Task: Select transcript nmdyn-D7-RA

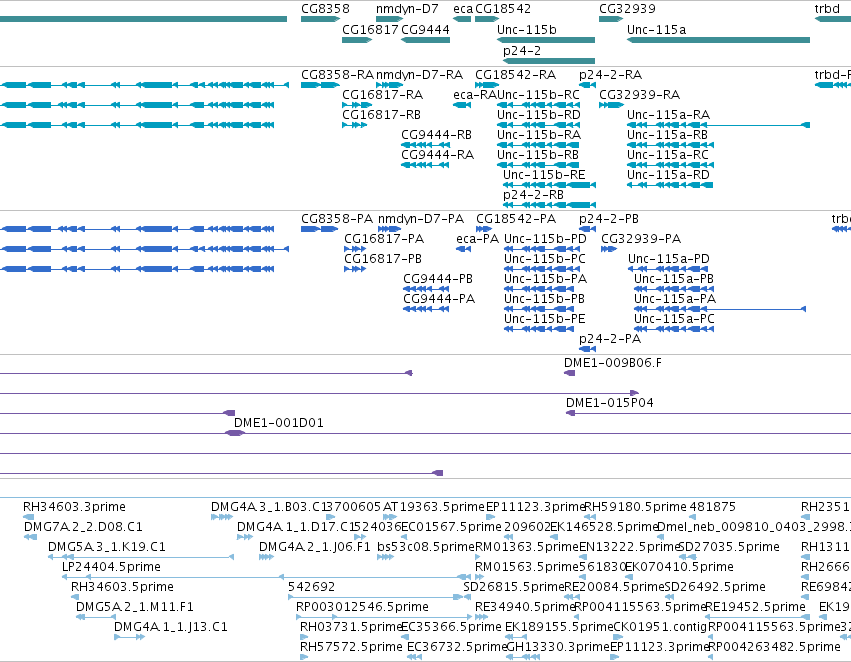Action: (x=420, y=74)
